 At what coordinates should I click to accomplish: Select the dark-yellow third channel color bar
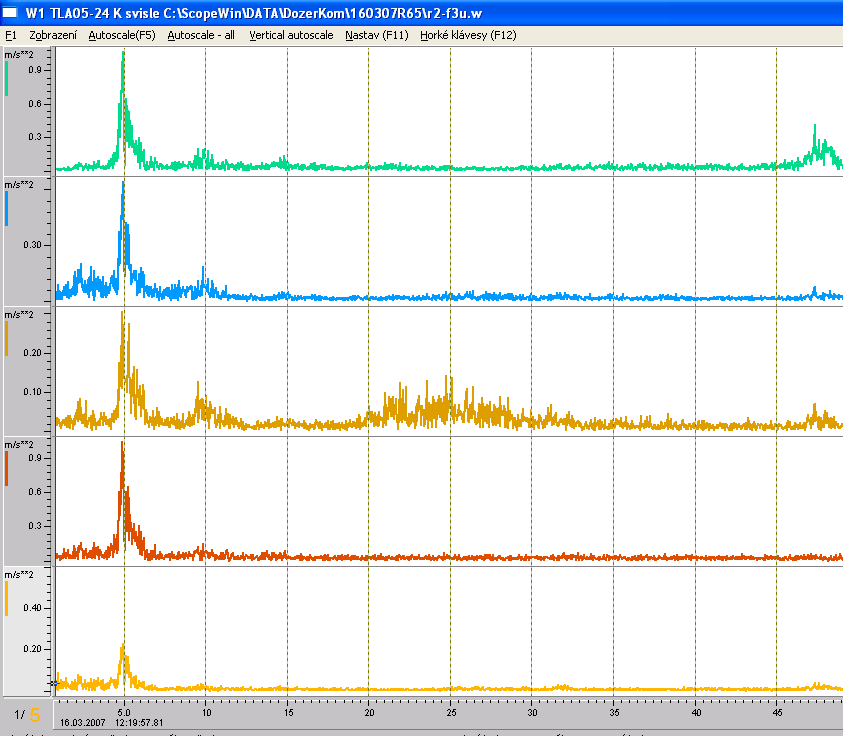[x=6, y=339]
